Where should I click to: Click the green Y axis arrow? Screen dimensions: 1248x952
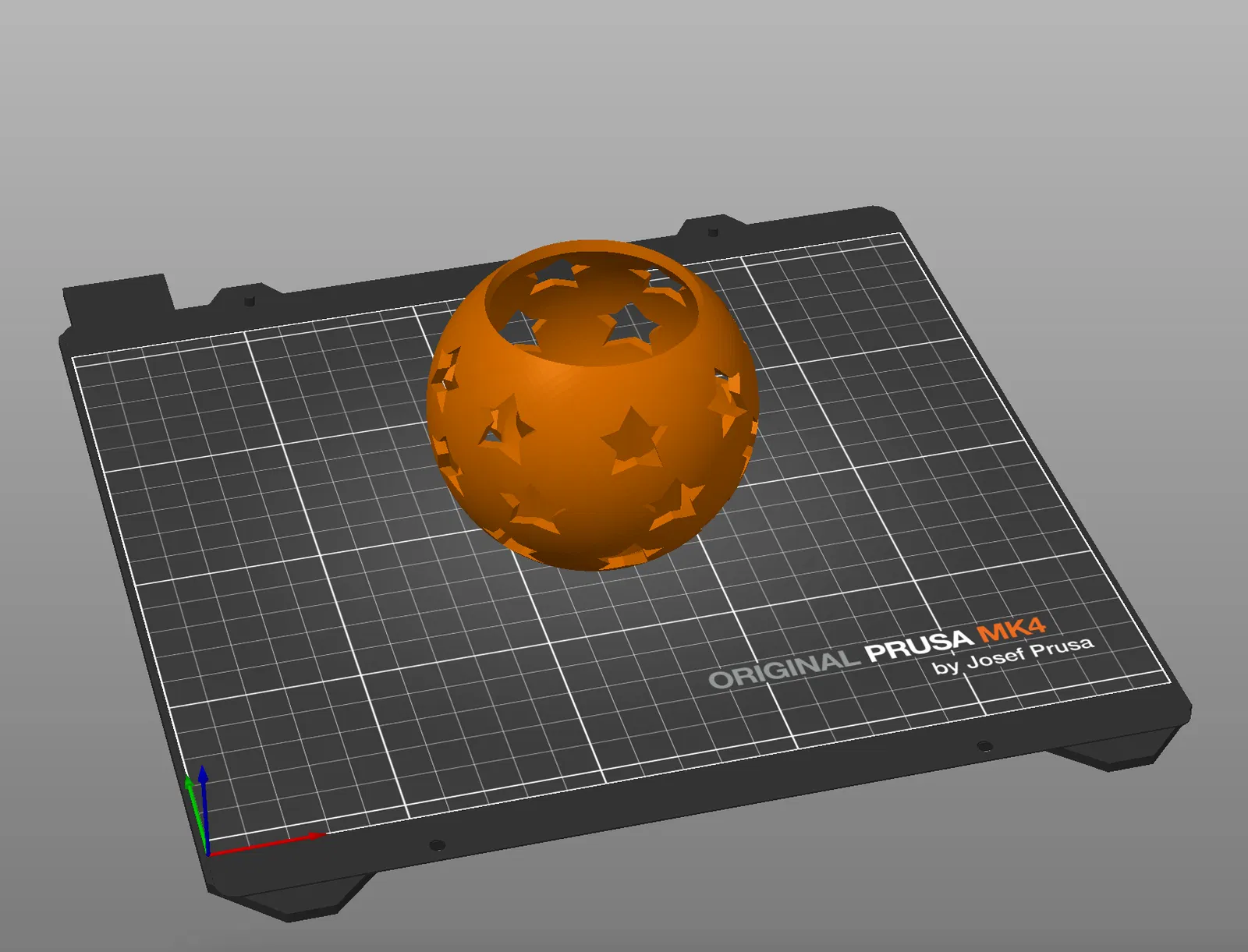[195, 813]
